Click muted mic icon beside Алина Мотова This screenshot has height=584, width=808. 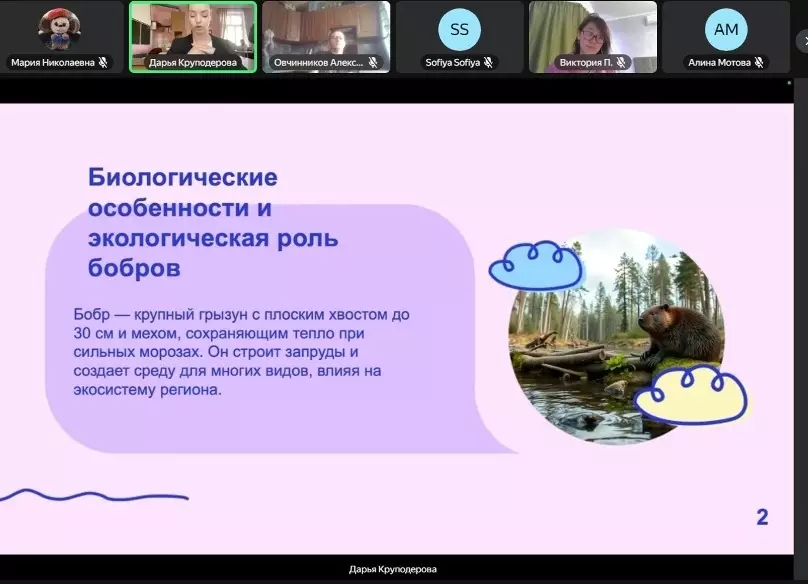(759, 62)
